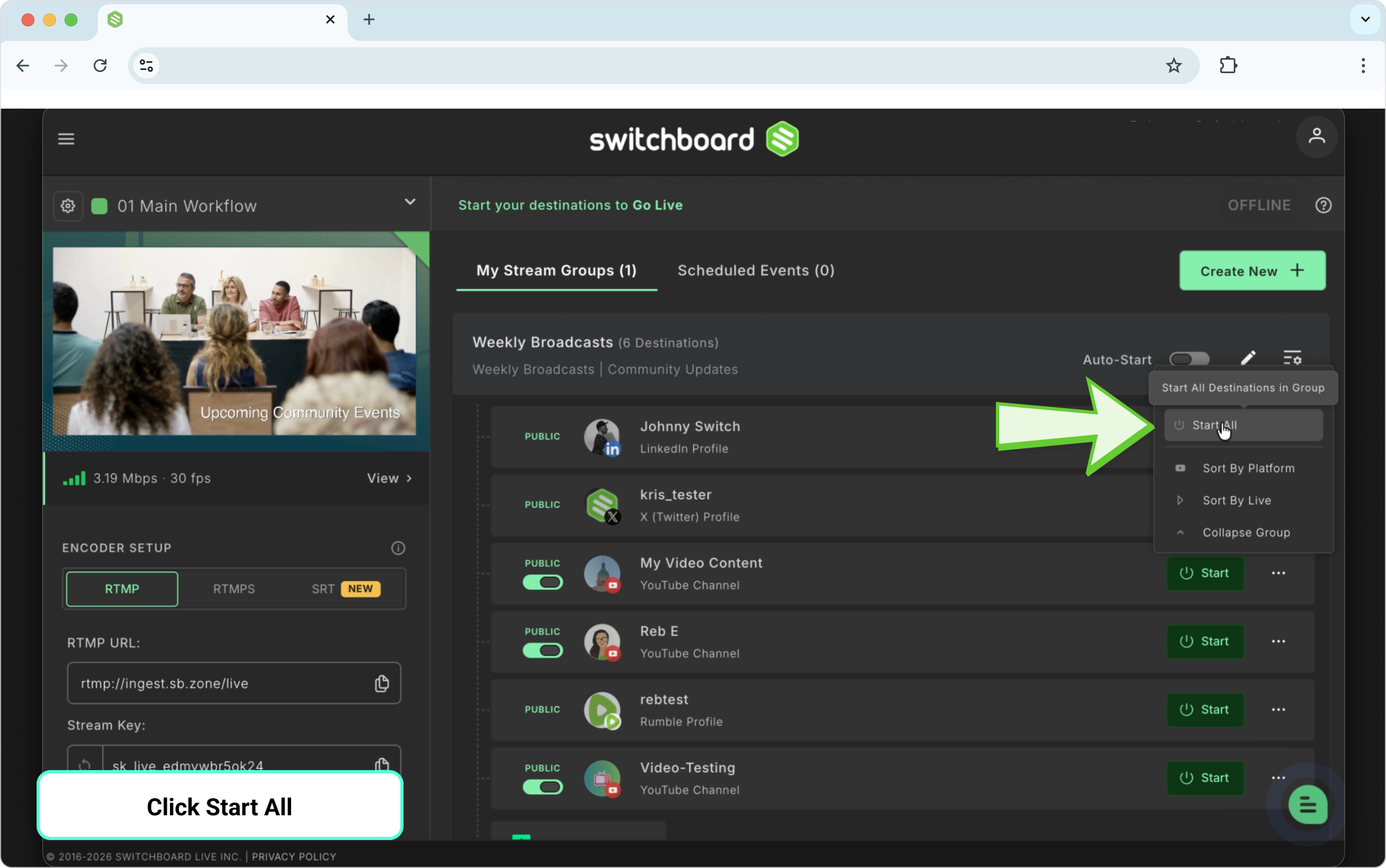Image resolution: width=1386 pixels, height=868 pixels.
Task: Start Reb E YouTube stream
Action: 1205,641
